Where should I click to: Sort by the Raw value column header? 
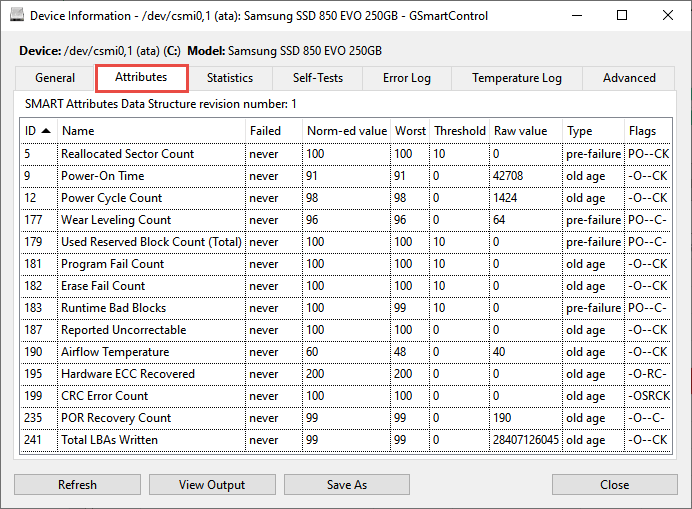(x=526, y=131)
